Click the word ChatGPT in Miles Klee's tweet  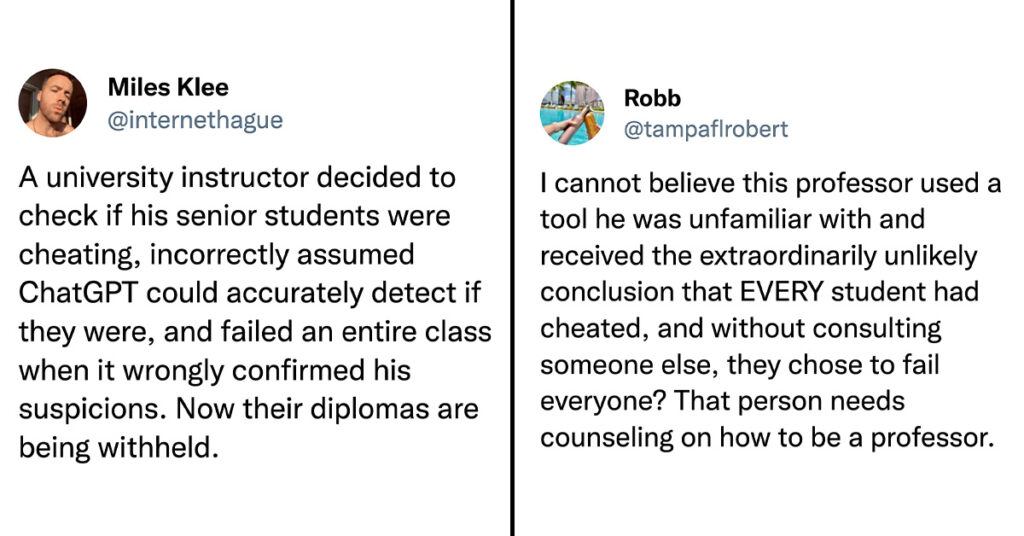pyautogui.click(x=78, y=293)
